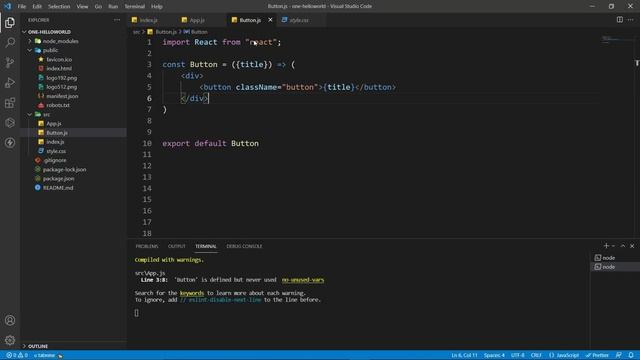640x360 pixels.
Task: Open the Extensions view
Action: pos(10,102)
